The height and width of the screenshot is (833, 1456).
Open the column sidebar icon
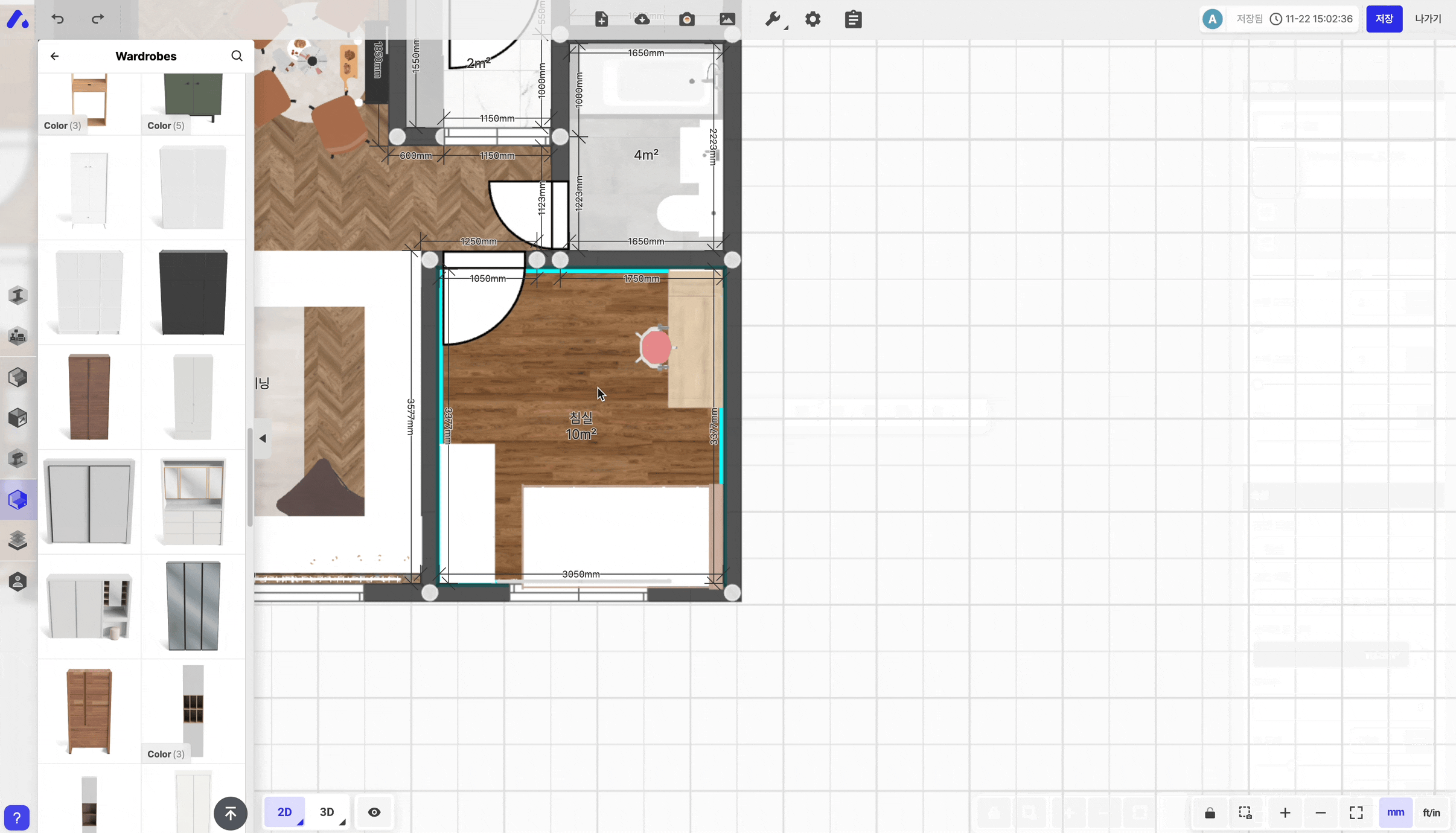pyautogui.click(x=18, y=459)
